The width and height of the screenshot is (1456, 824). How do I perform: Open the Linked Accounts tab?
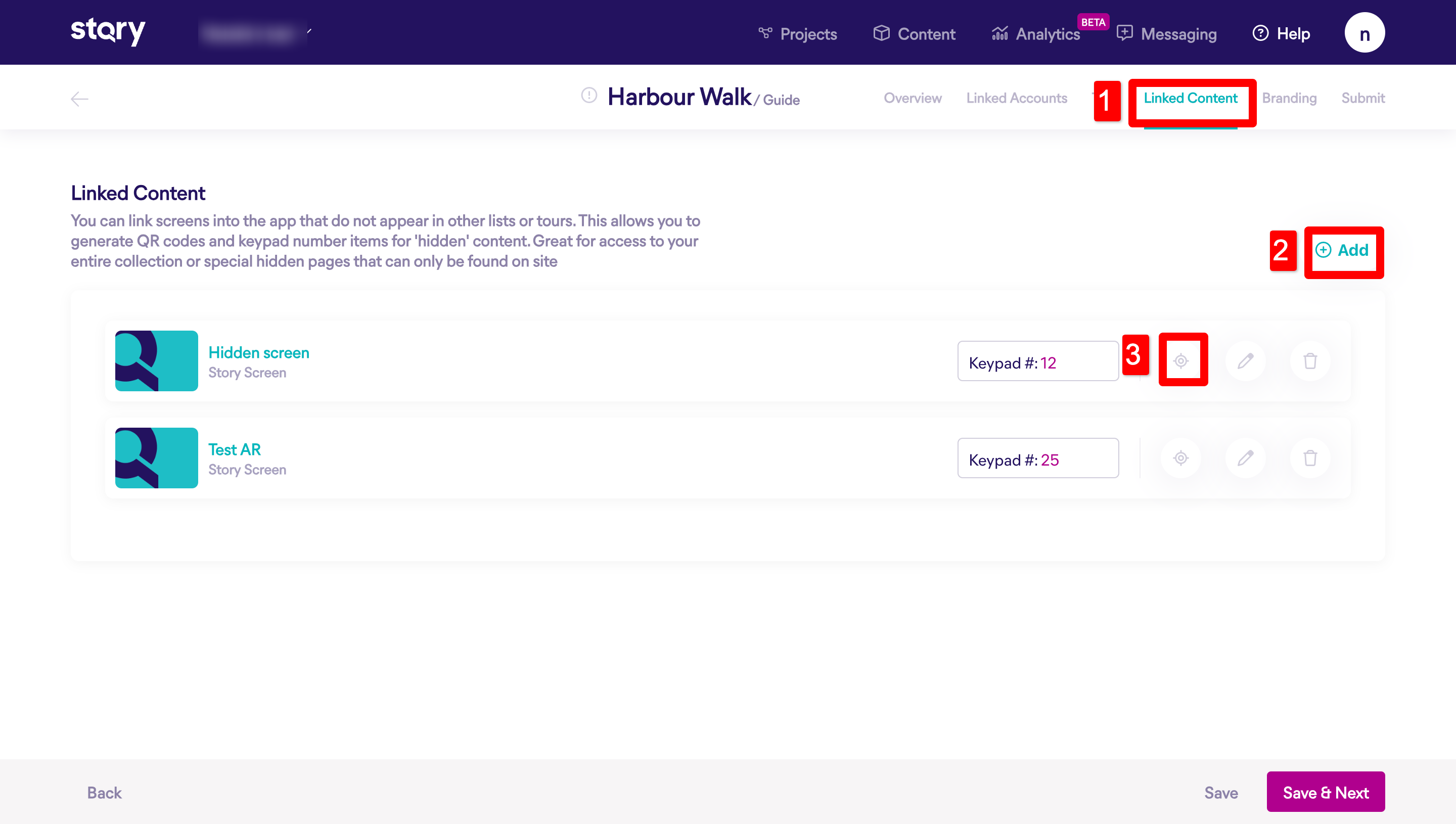click(1016, 98)
